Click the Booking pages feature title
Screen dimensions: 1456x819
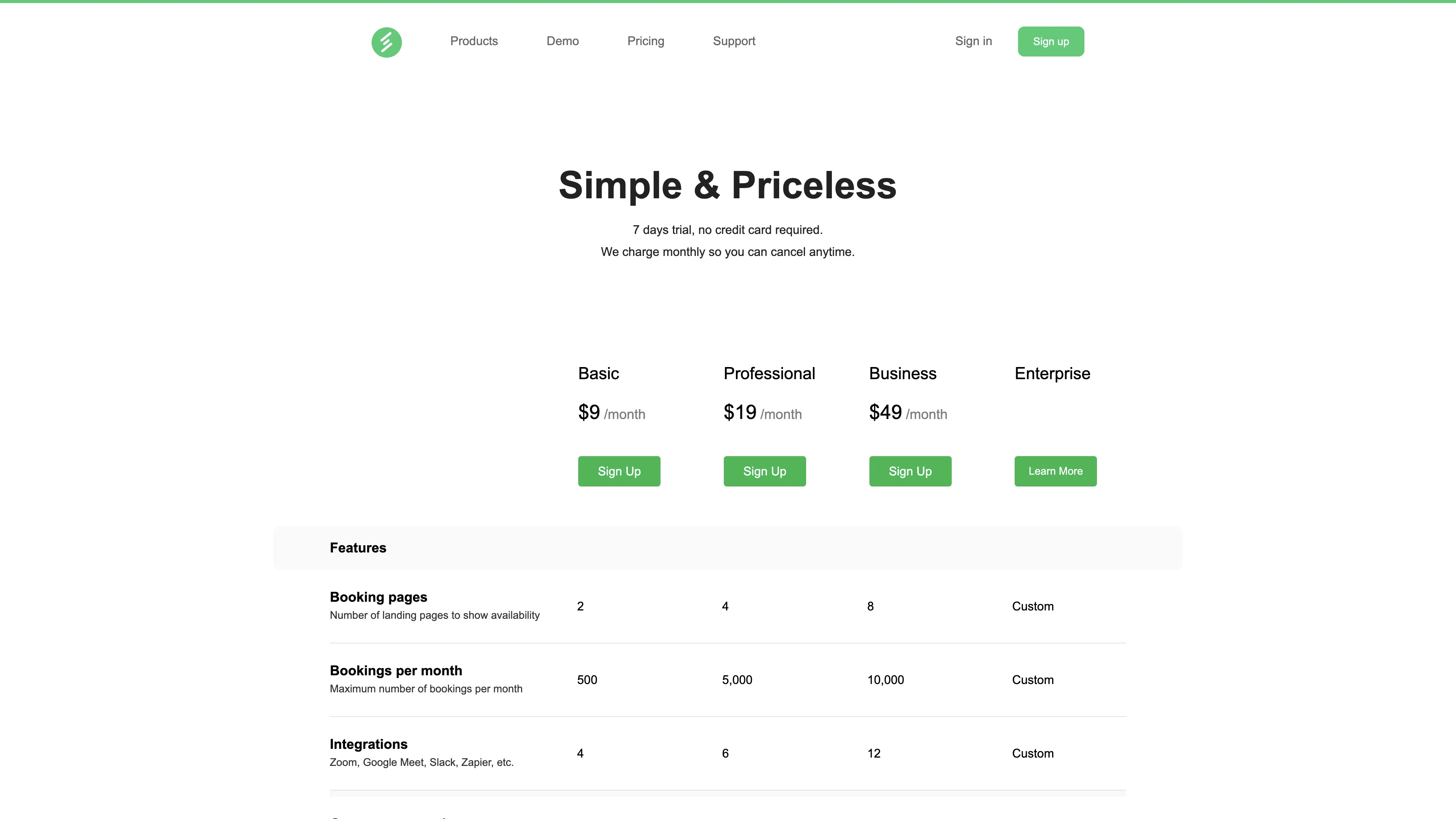pyautogui.click(x=378, y=597)
